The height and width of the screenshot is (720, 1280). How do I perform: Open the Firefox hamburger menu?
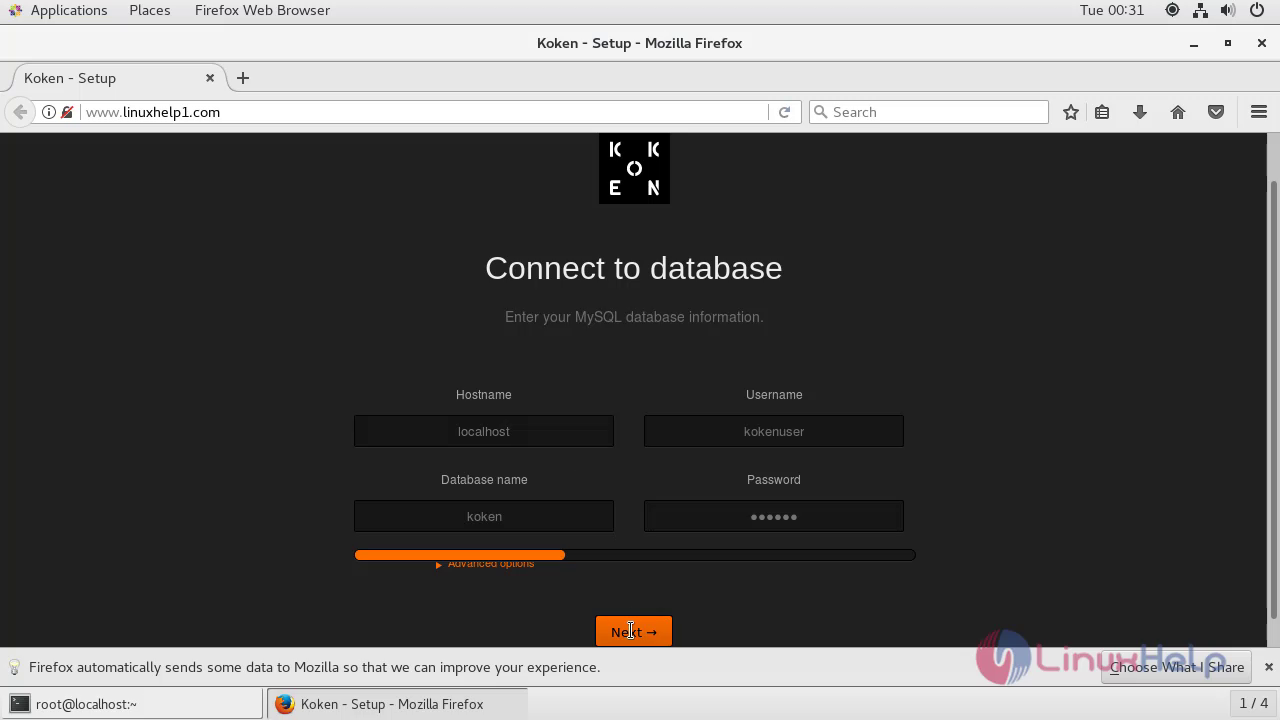[x=1259, y=112]
